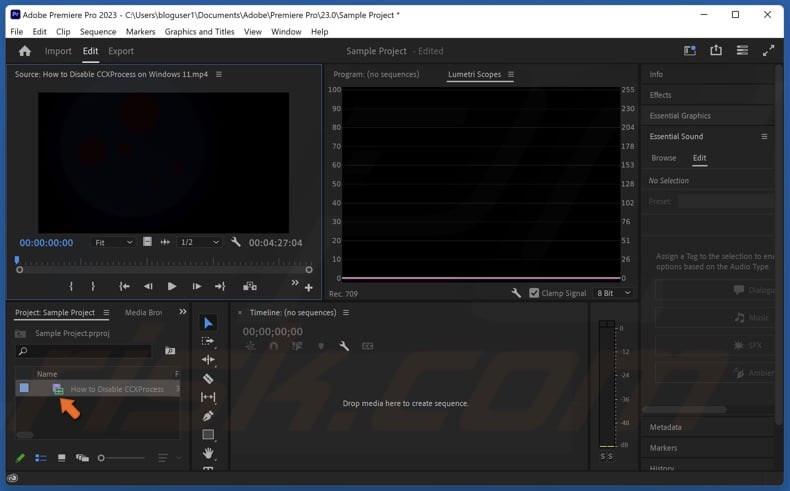Toggle Snap in timeline magnet icon

click(274, 346)
